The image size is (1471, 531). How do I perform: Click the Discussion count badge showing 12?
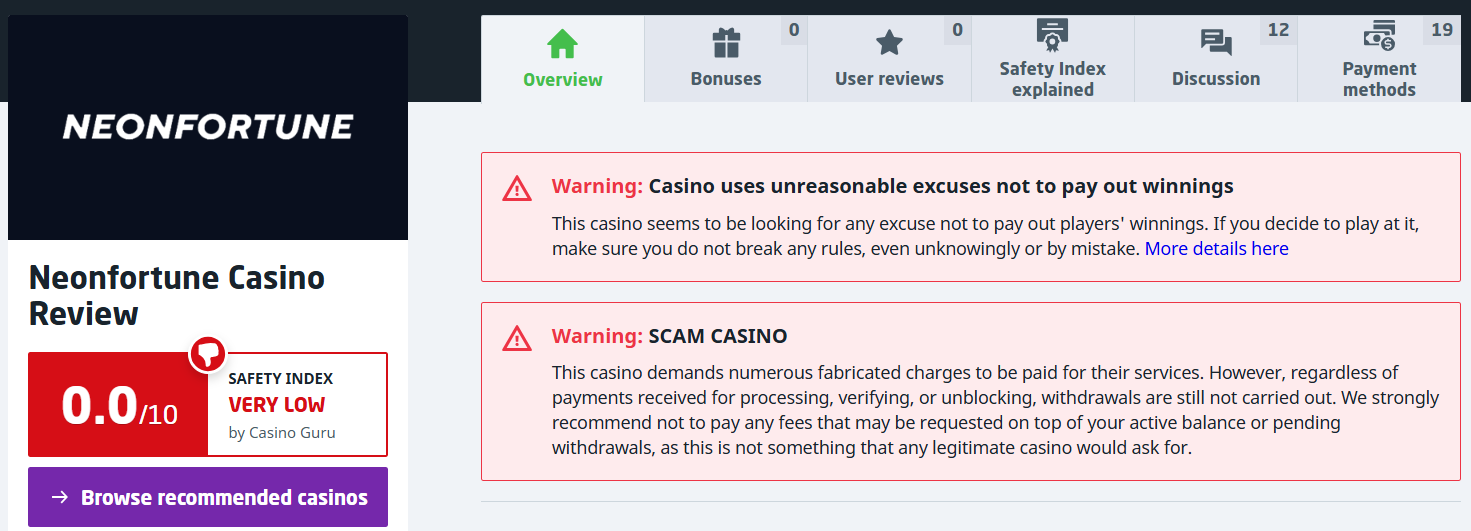[x=1278, y=30]
